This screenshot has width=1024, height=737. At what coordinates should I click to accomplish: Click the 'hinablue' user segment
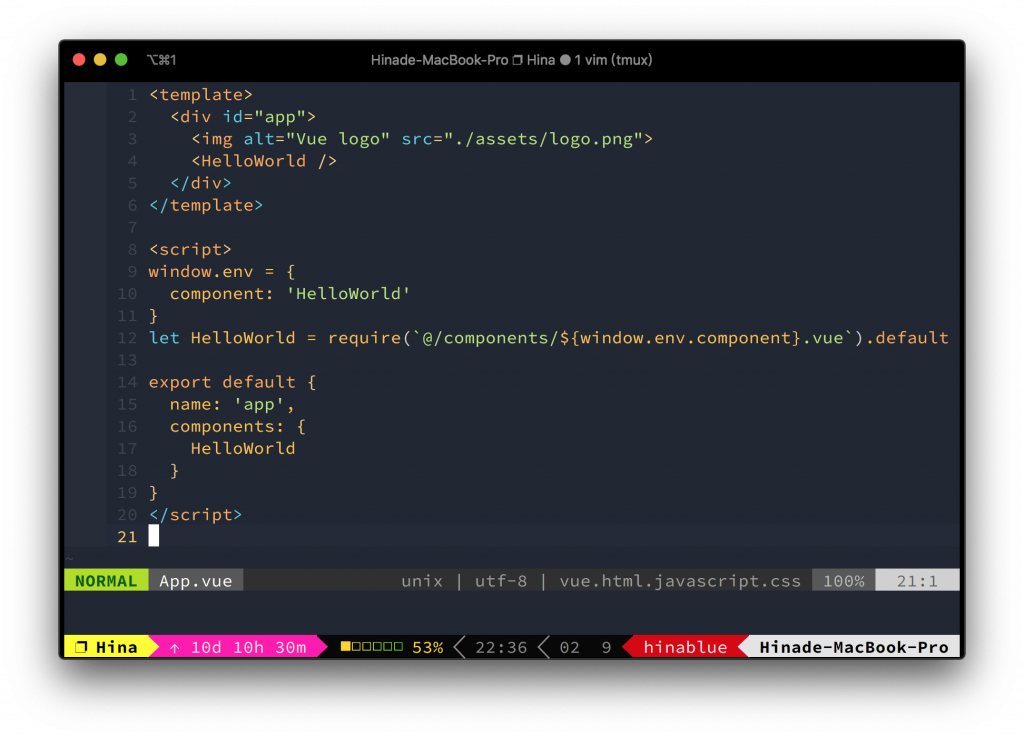(685, 647)
